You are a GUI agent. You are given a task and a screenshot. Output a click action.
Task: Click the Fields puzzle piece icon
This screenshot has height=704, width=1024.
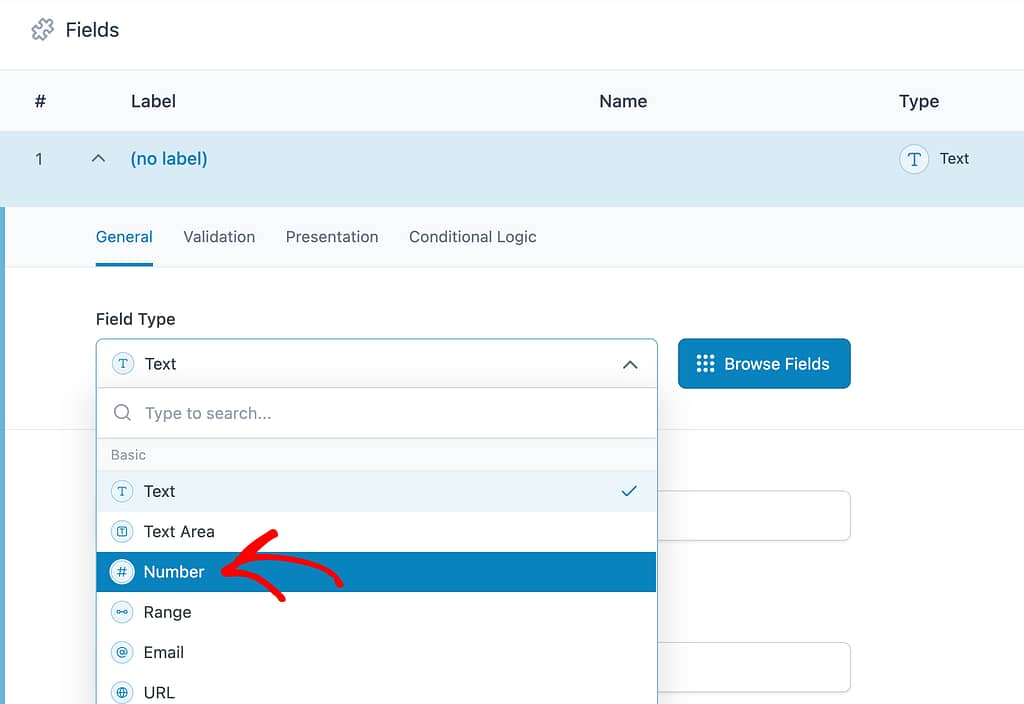pyautogui.click(x=42, y=29)
